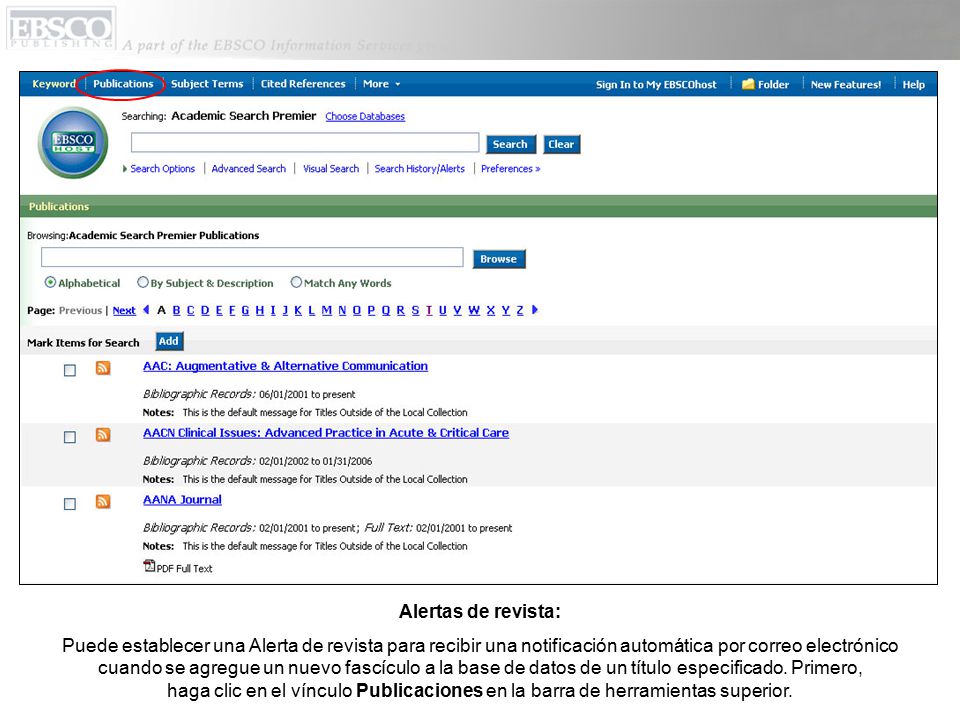Select the Match Any Words option
This screenshot has height=720, width=960.
[296, 282]
